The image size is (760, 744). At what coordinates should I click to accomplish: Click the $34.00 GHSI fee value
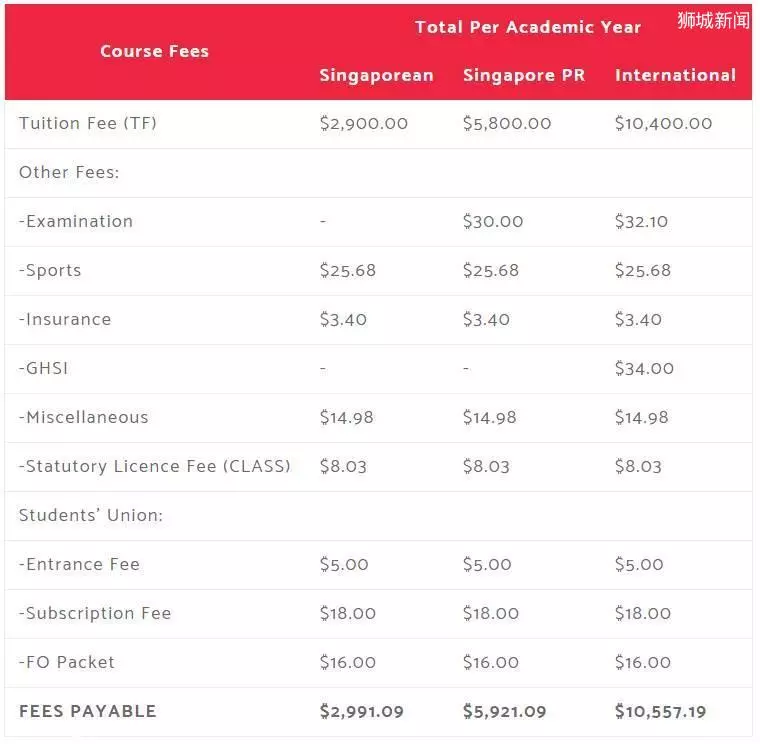(644, 368)
